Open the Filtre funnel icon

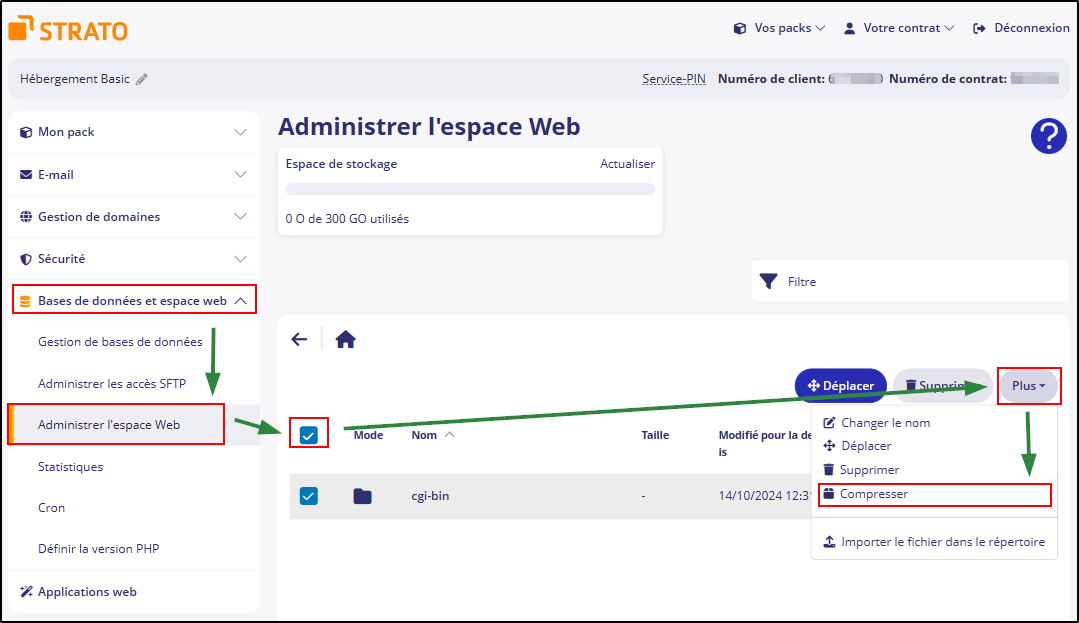tap(768, 282)
